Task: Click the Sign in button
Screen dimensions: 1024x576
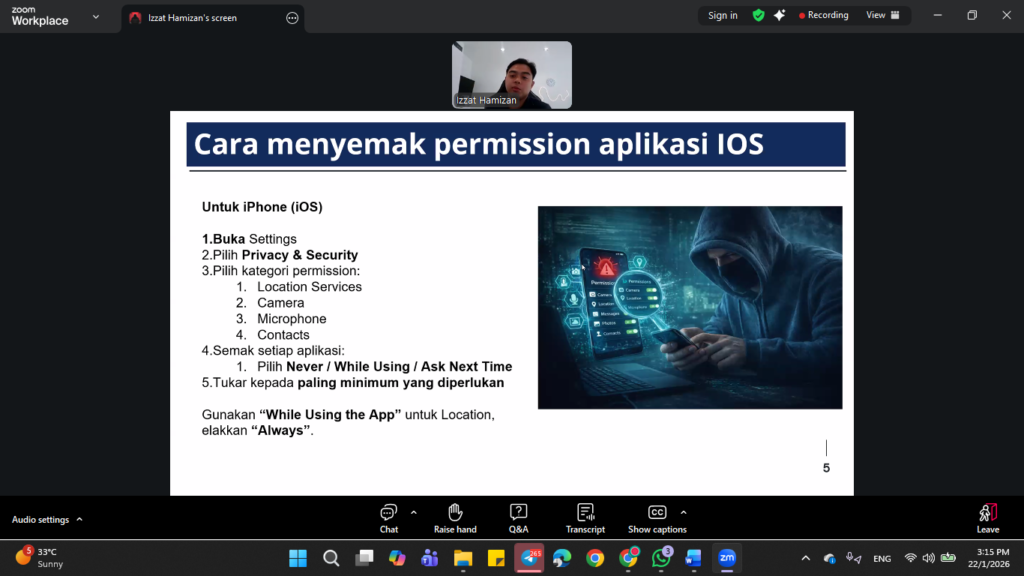Action: 722,15
